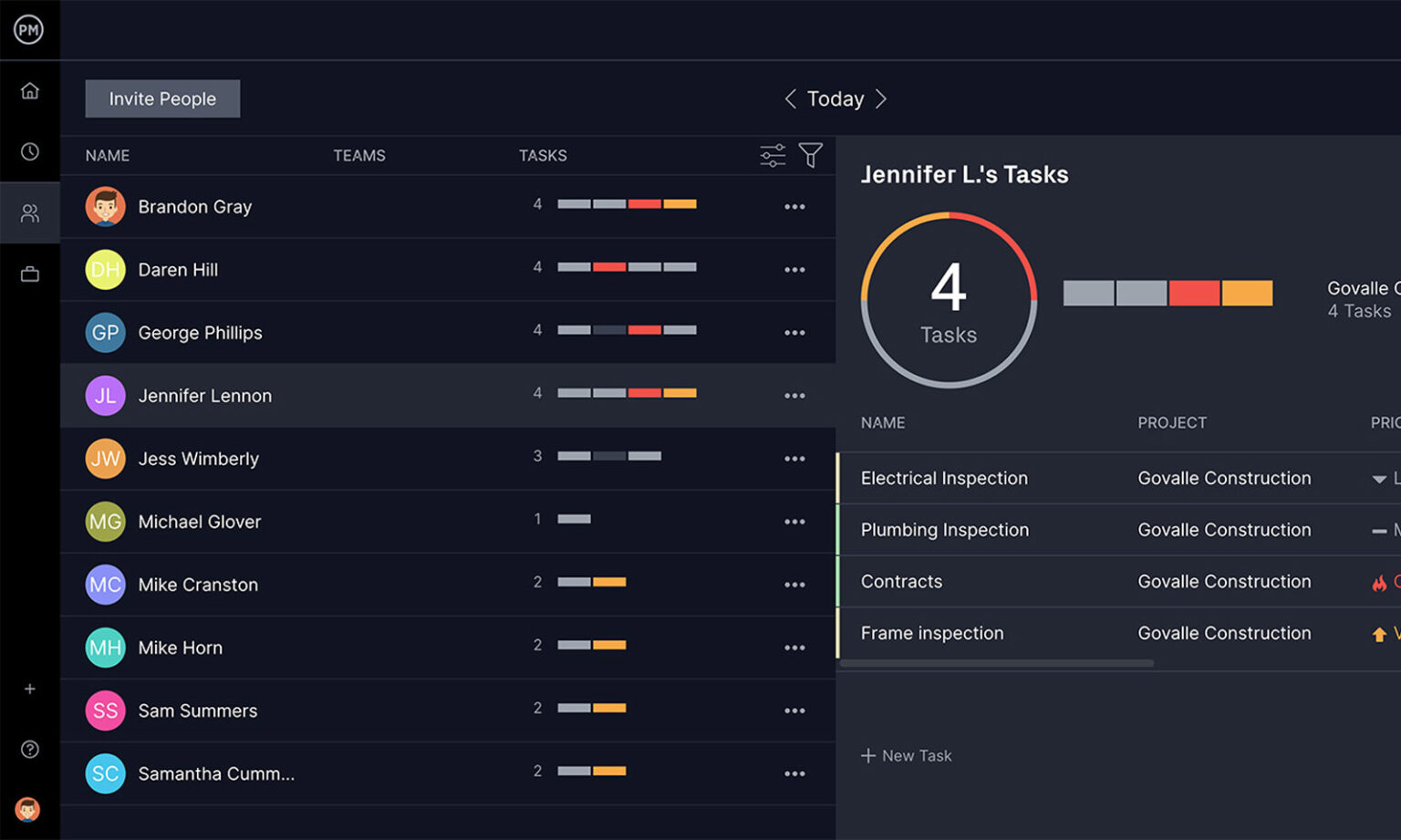Go to the next day with the right arrow
The image size is (1401, 840).
point(881,99)
